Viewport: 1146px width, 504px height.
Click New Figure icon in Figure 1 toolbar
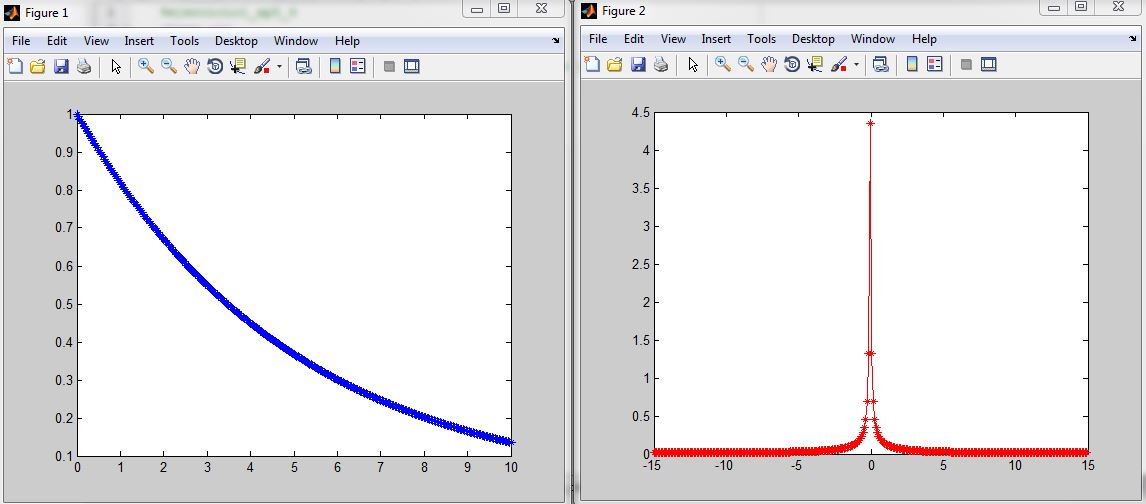pos(15,67)
